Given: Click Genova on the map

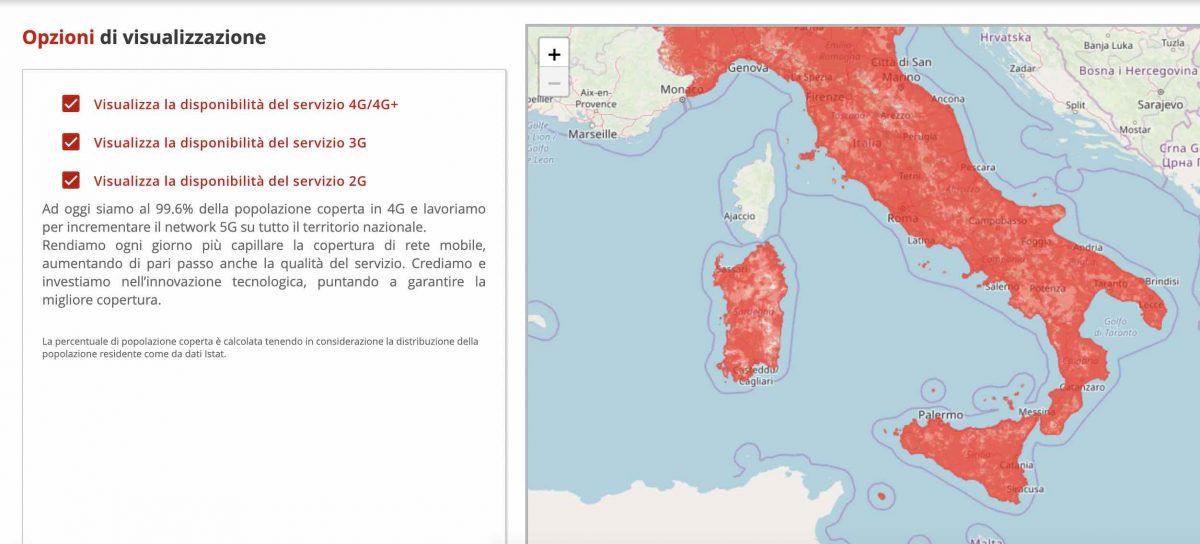Looking at the screenshot, I should [748, 68].
